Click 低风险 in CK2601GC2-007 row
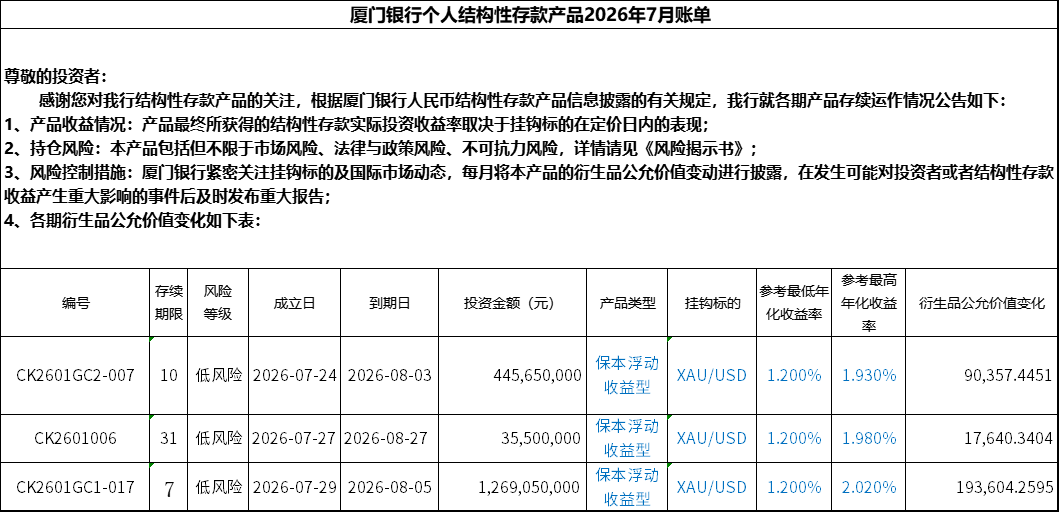The height and width of the screenshot is (513, 1060). [218, 375]
